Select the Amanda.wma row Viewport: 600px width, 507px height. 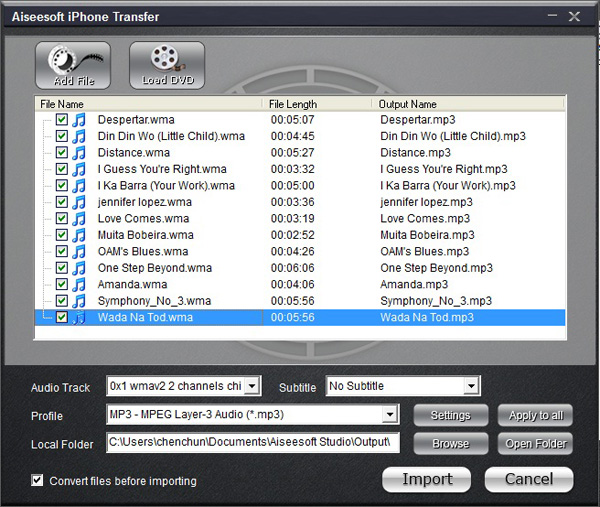(300, 284)
